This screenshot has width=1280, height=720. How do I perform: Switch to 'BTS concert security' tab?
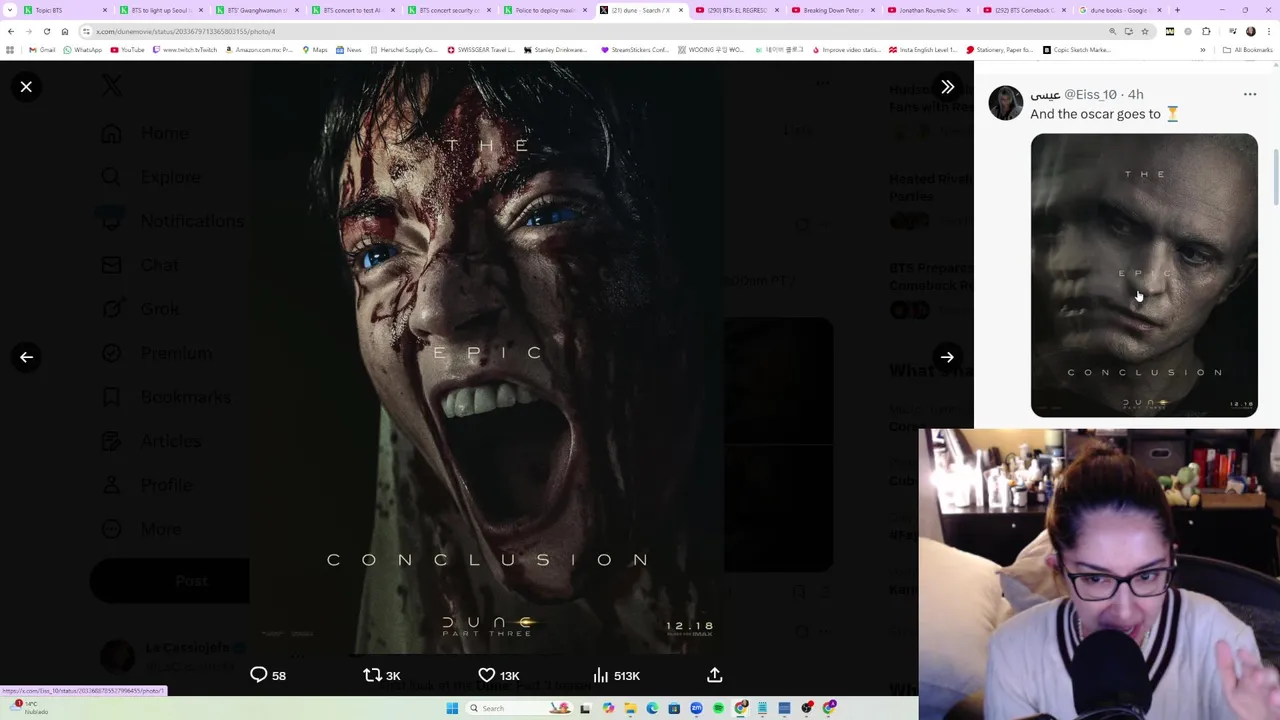(x=448, y=10)
